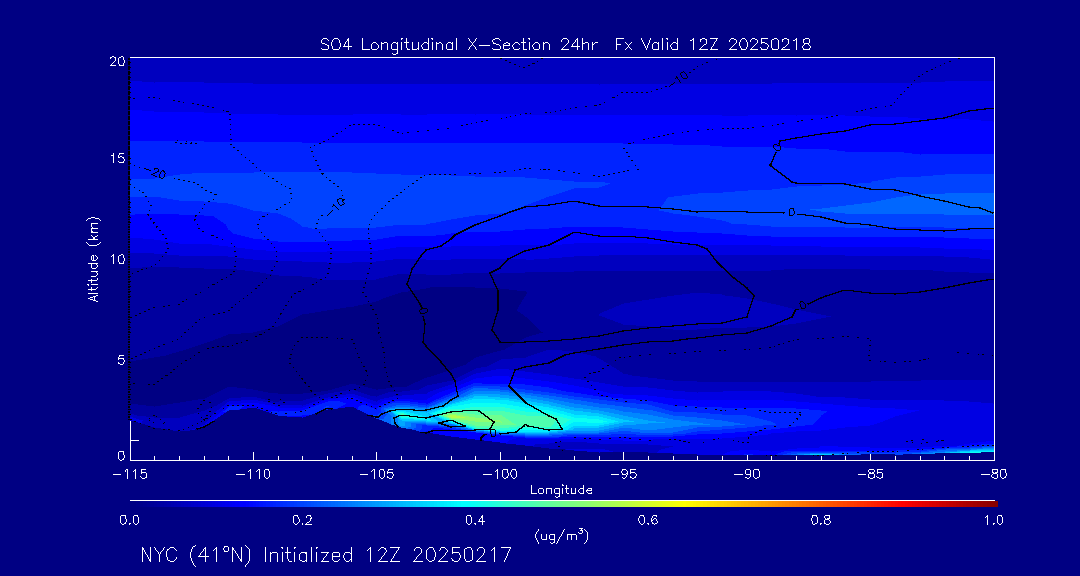This screenshot has height=576, width=1080.
Task: Click the 'Longitude' axis label
Action: click(561, 491)
